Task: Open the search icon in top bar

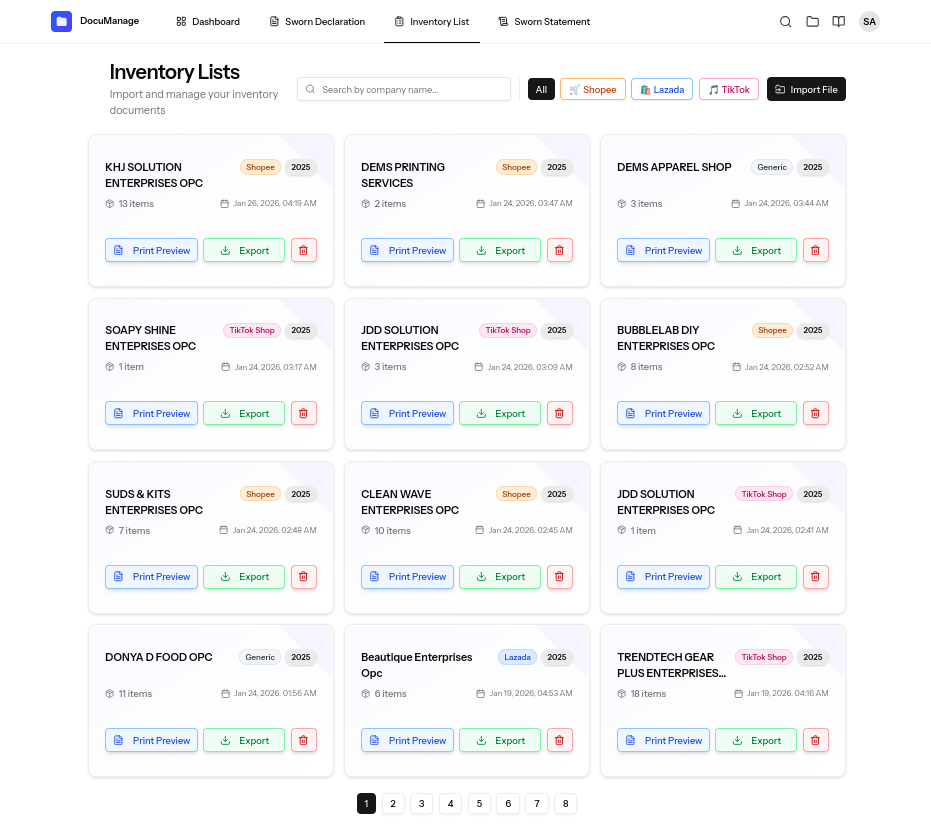Action: (x=785, y=22)
